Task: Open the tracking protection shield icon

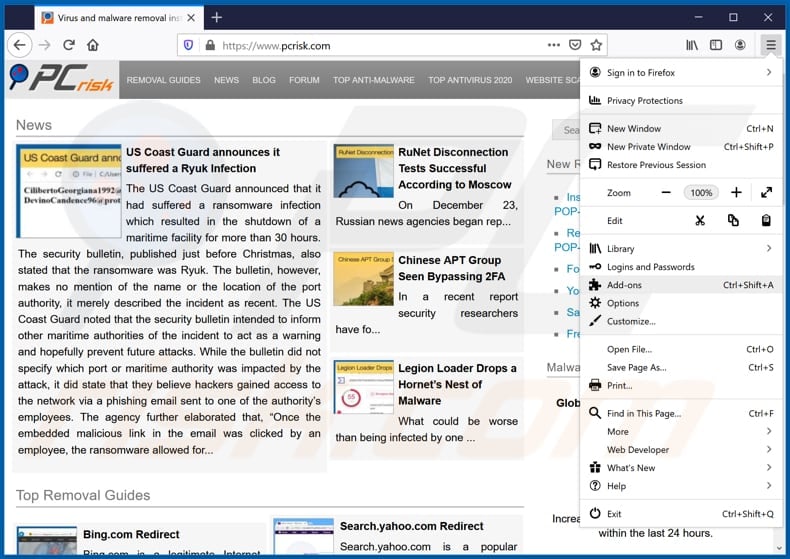Action: tap(188, 45)
